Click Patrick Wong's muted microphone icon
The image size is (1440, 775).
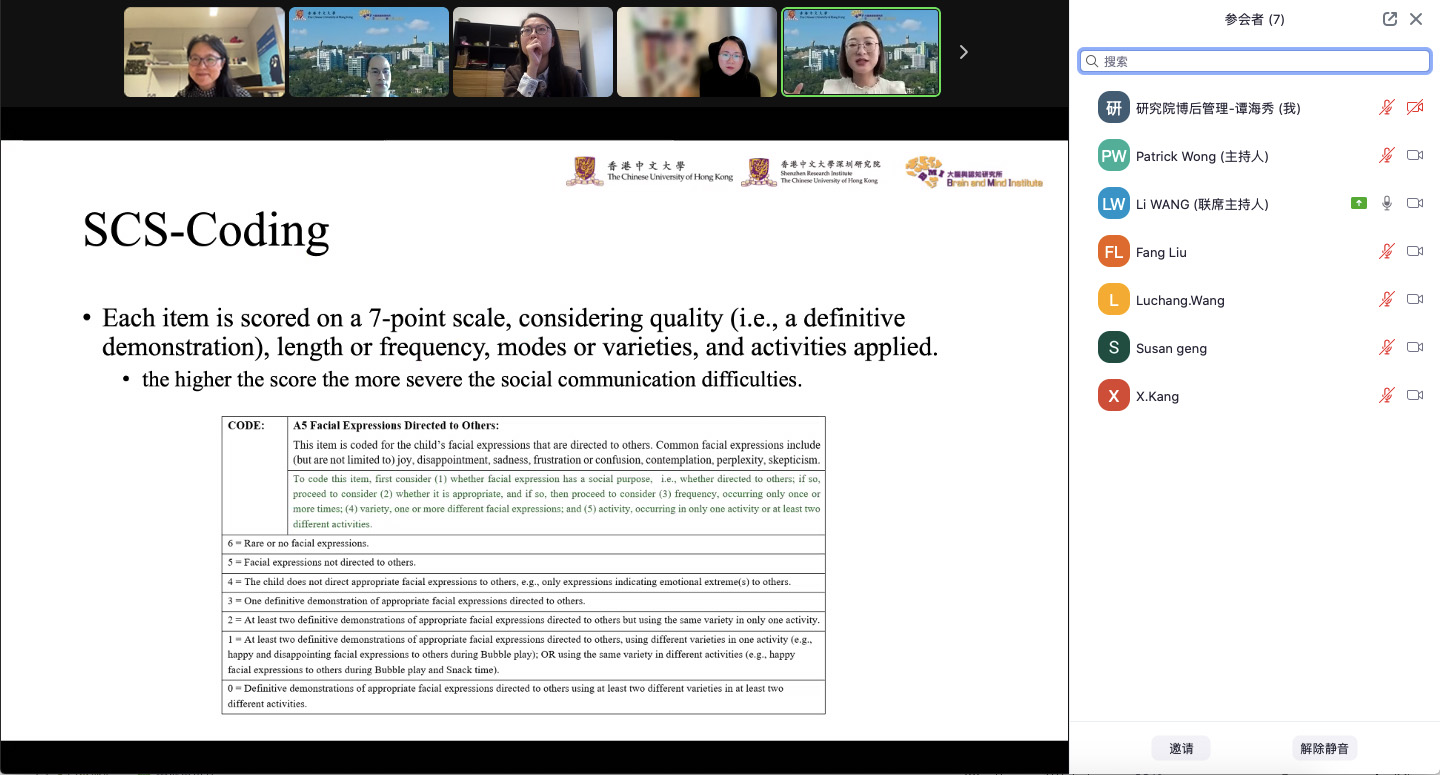1386,156
